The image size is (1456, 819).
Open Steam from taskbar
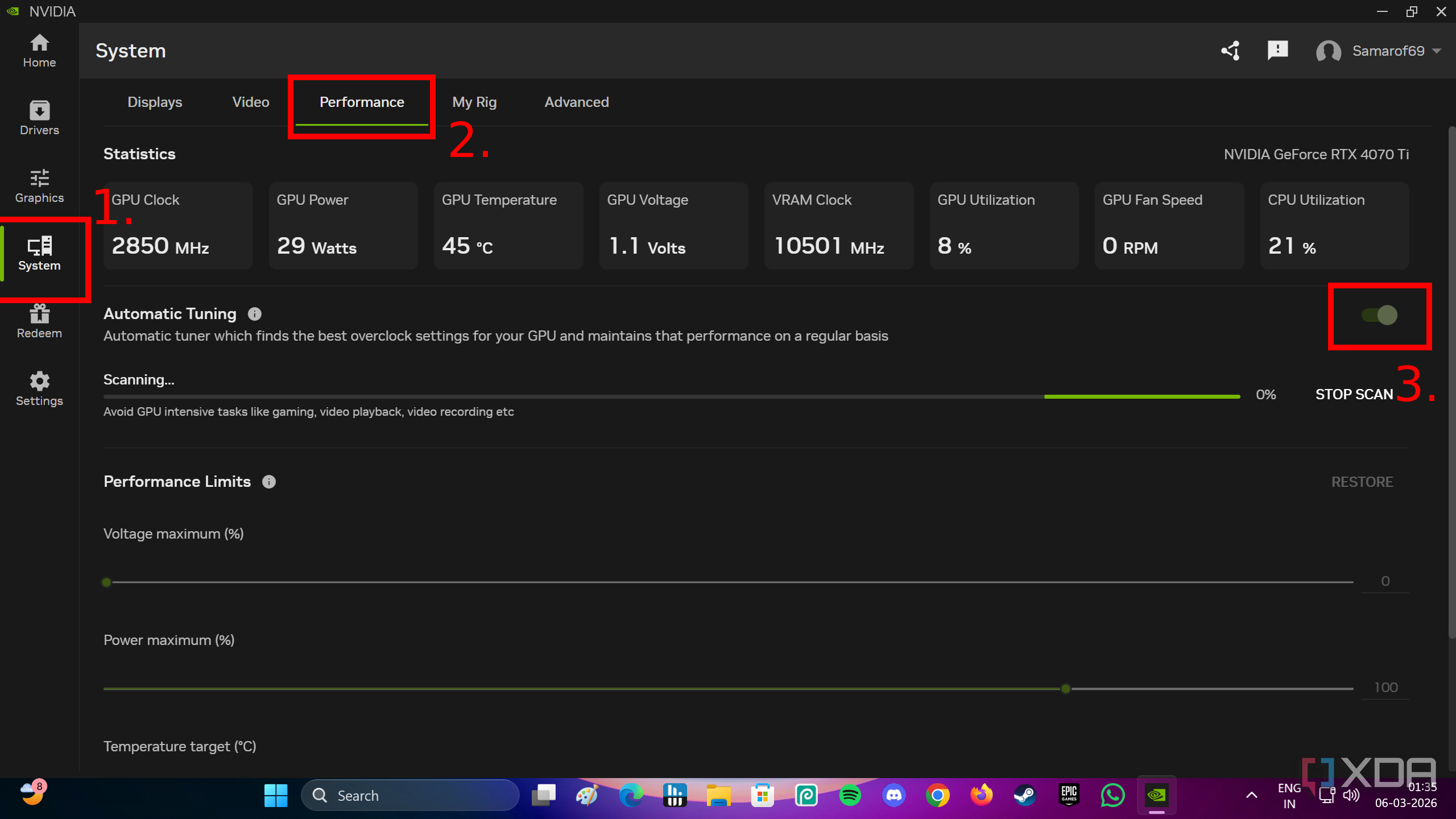point(1025,795)
